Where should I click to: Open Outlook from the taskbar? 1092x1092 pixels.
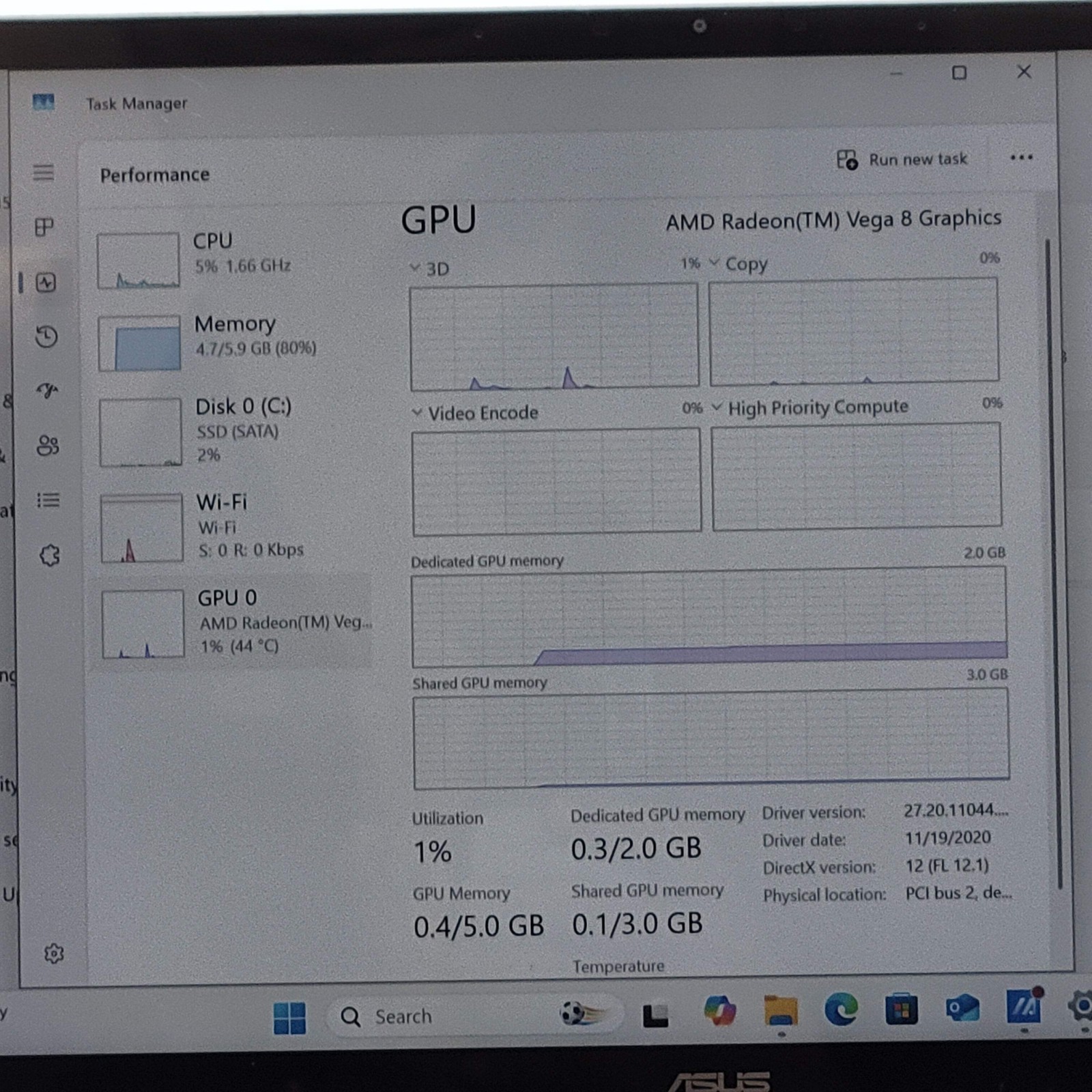[962, 1008]
